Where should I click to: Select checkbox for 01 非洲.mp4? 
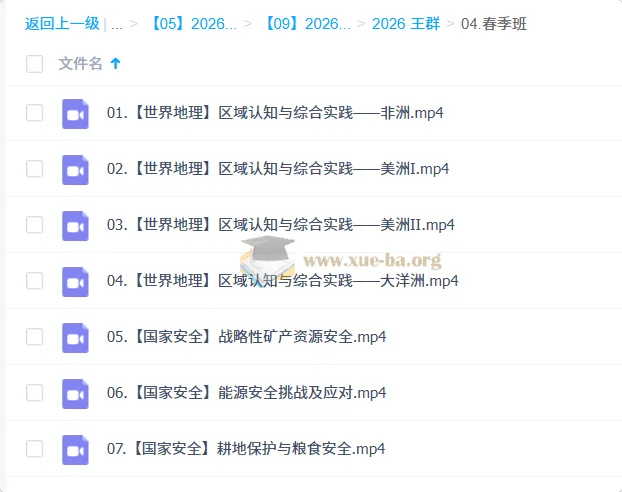click(35, 113)
